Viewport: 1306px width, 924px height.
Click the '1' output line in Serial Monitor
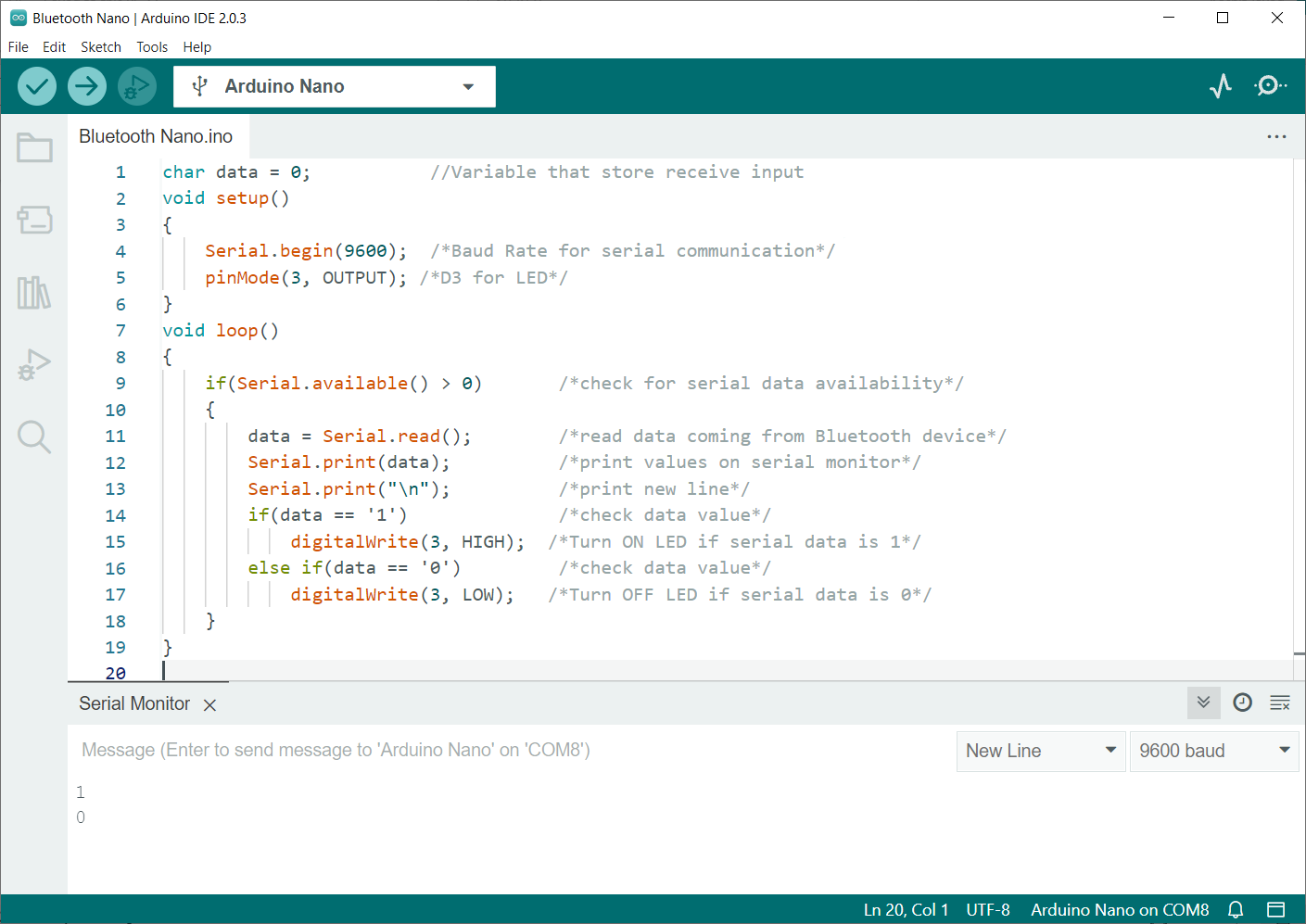click(81, 792)
